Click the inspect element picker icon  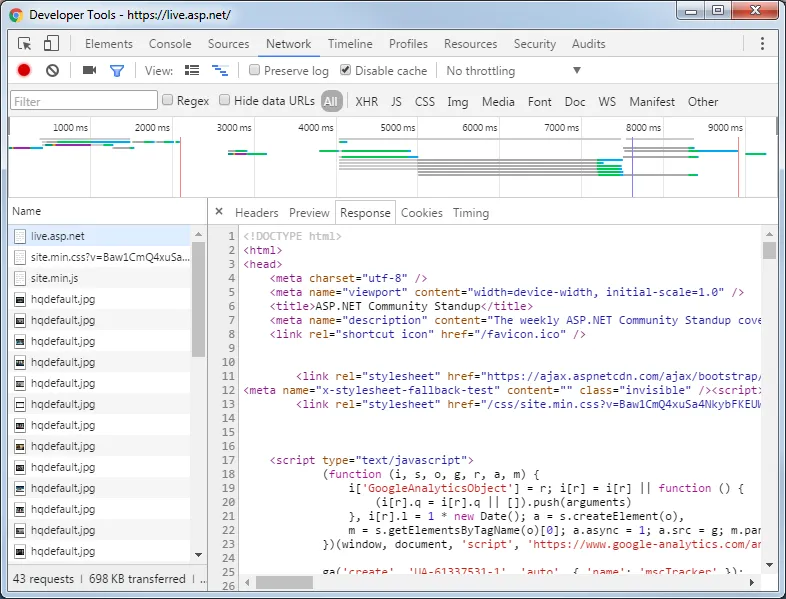pyautogui.click(x=25, y=44)
